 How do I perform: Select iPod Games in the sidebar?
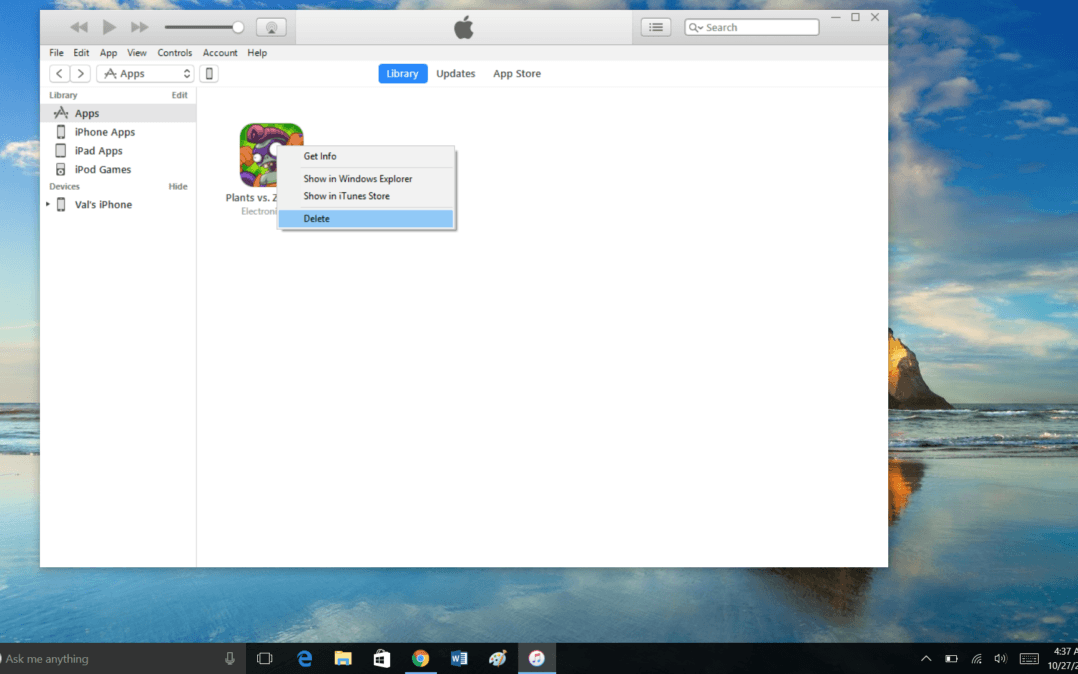pos(118,169)
